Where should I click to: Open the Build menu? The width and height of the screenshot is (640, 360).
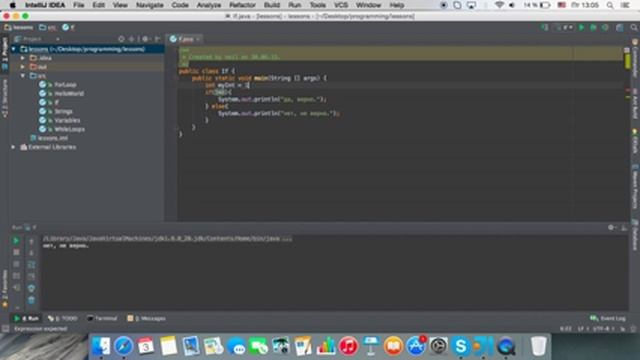(x=272, y=5)
